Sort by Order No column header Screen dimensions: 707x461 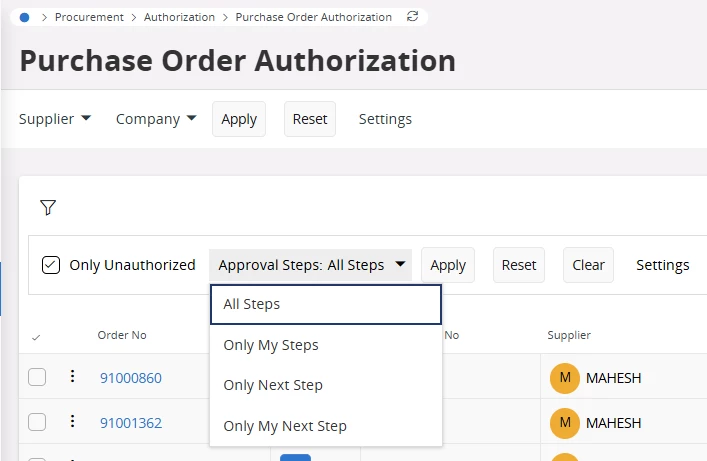pos(122,335)
